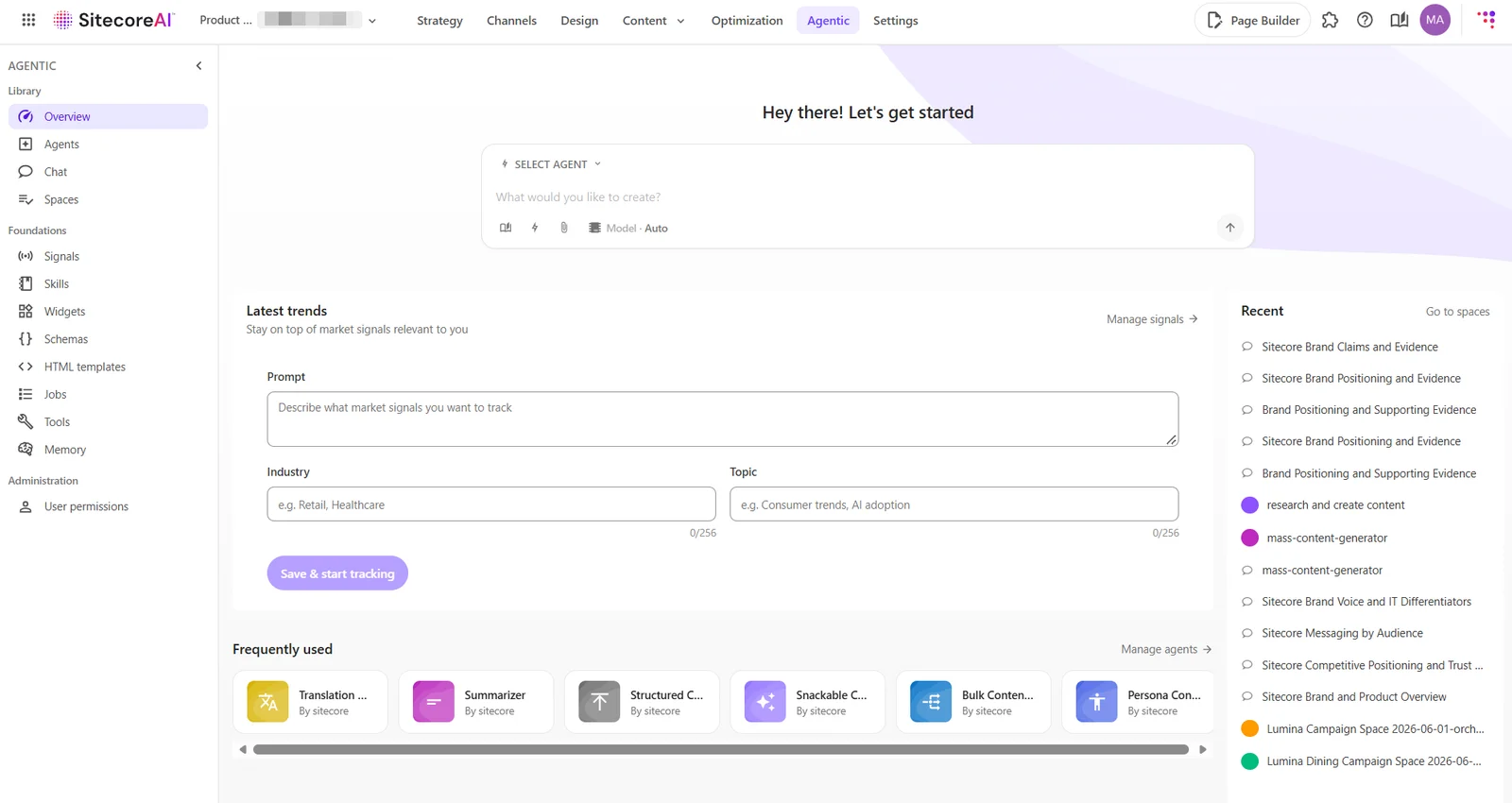Click Go to spaces link

coord(1457,312)
